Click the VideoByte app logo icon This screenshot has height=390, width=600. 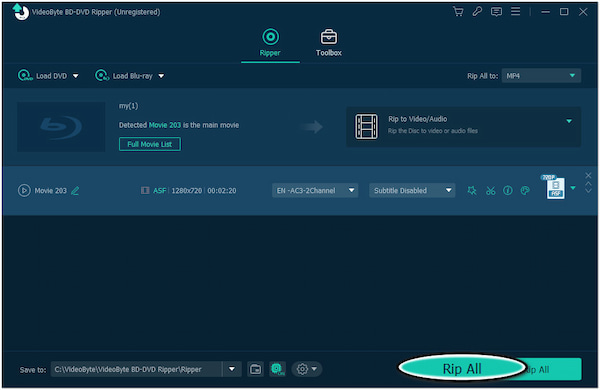pyautogui.click(x=20, y=11)
